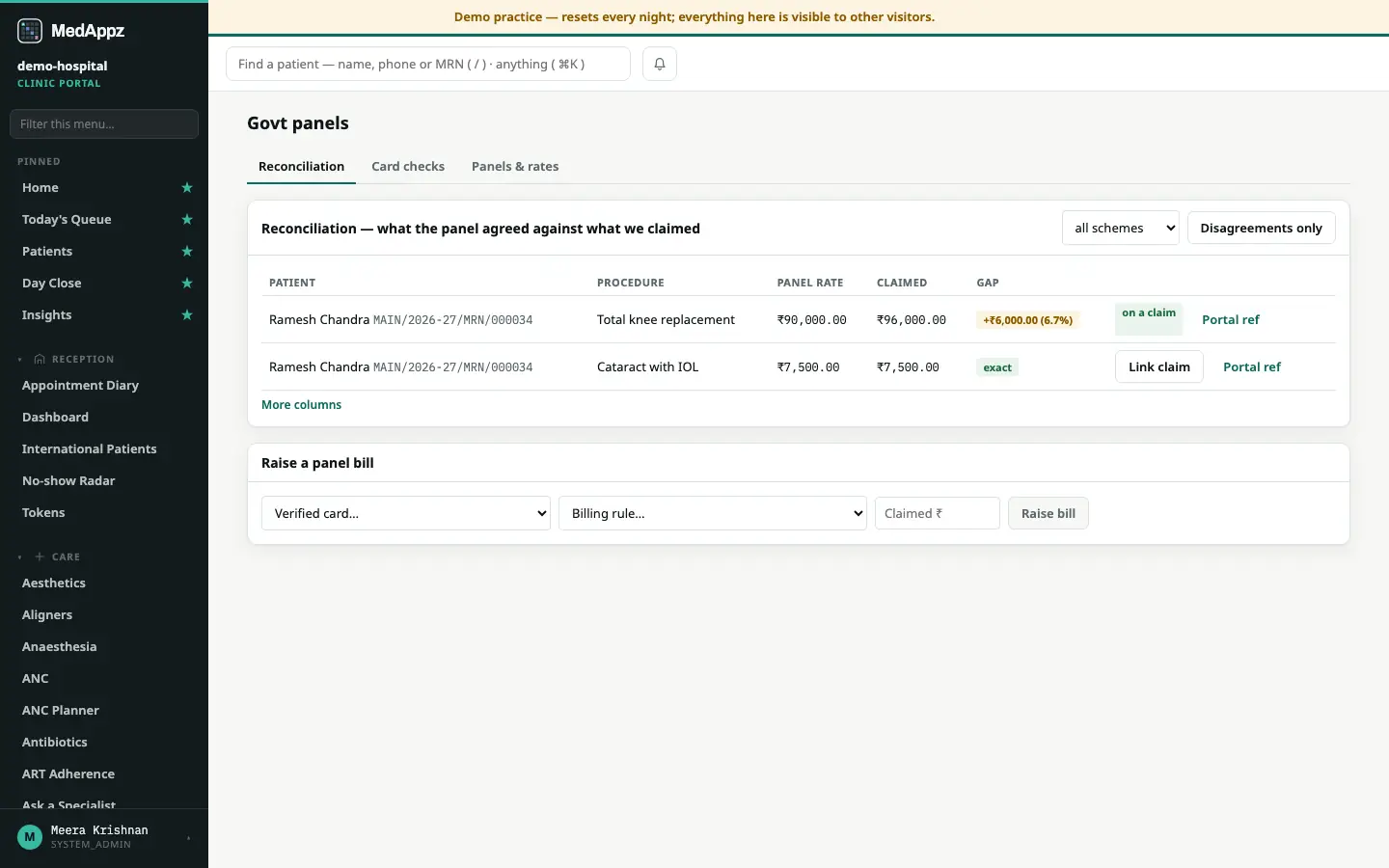
Task: Open Home in the sidebar
Action: click(41, 188)
